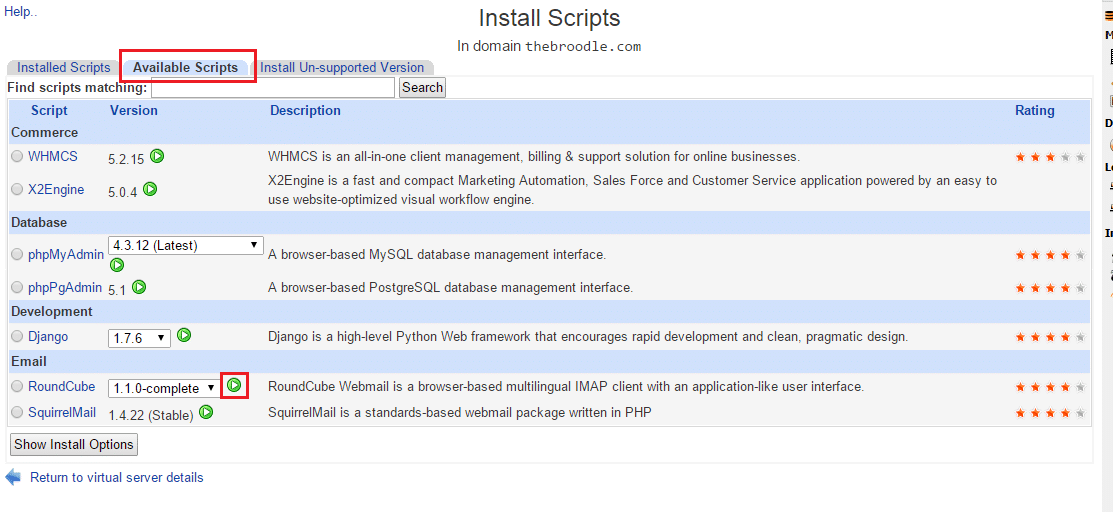Open the X2Engine script link
This screenshot has height=512, width=1113.
(56, 190)
